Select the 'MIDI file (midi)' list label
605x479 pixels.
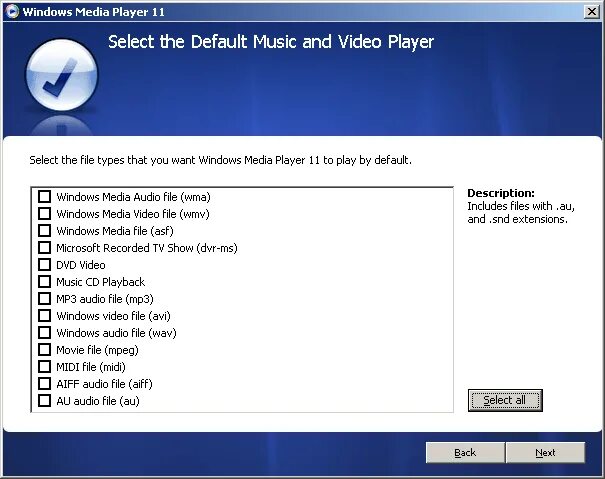[91, 367]
